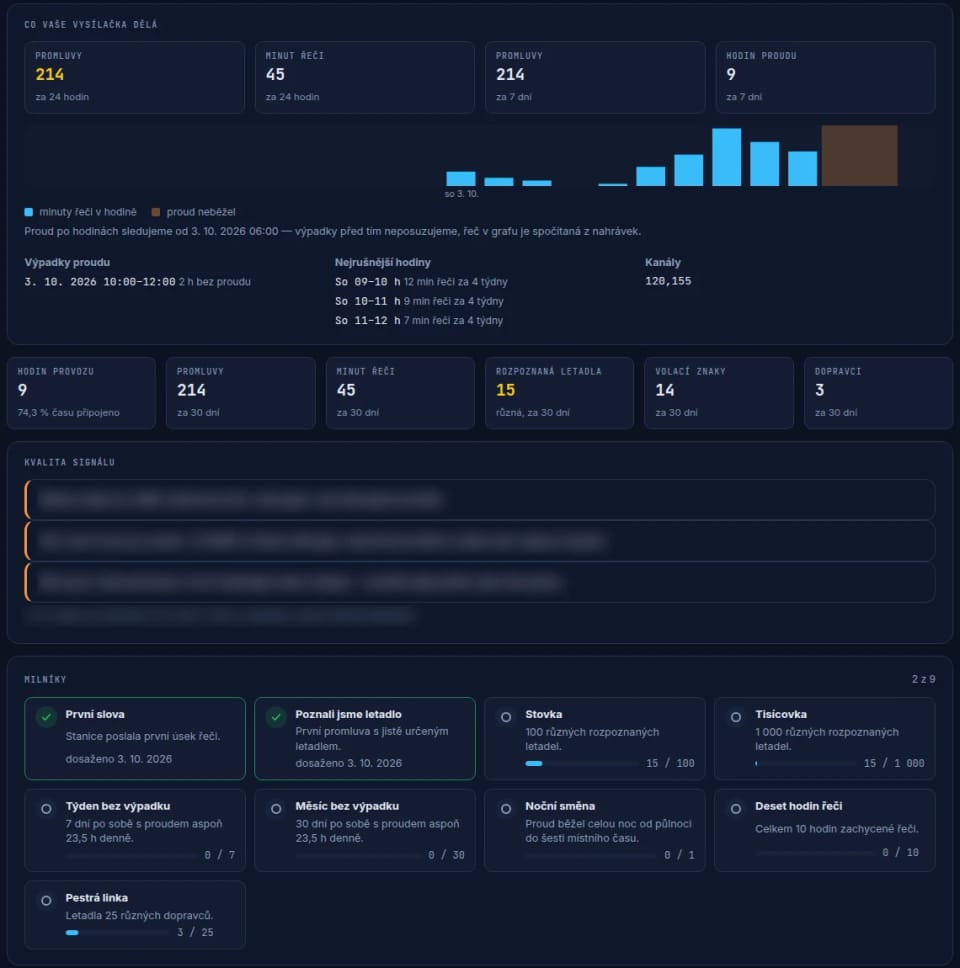This screenshot has width=960, height=968.
Task: Click the circle icon beside Stovka
Action: [x=506, y=717]
